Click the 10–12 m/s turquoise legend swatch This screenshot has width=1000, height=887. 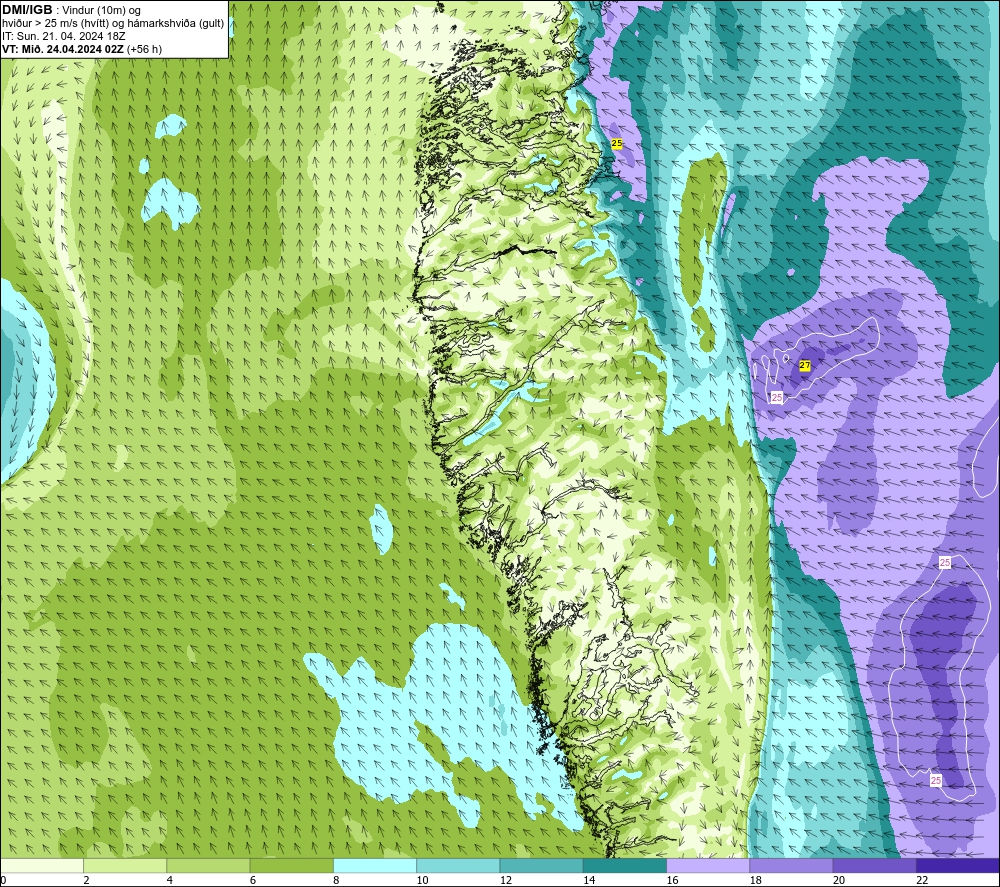click(458, 865)
